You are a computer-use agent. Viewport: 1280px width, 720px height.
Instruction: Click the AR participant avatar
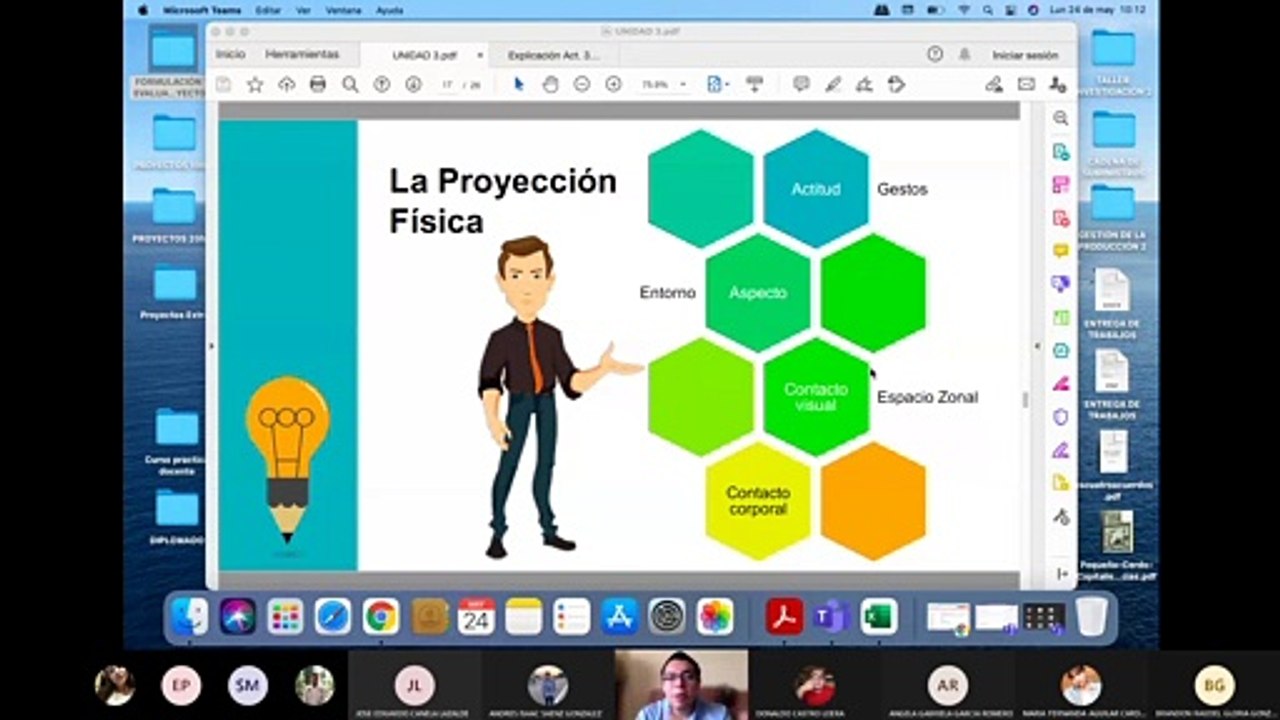947,686
